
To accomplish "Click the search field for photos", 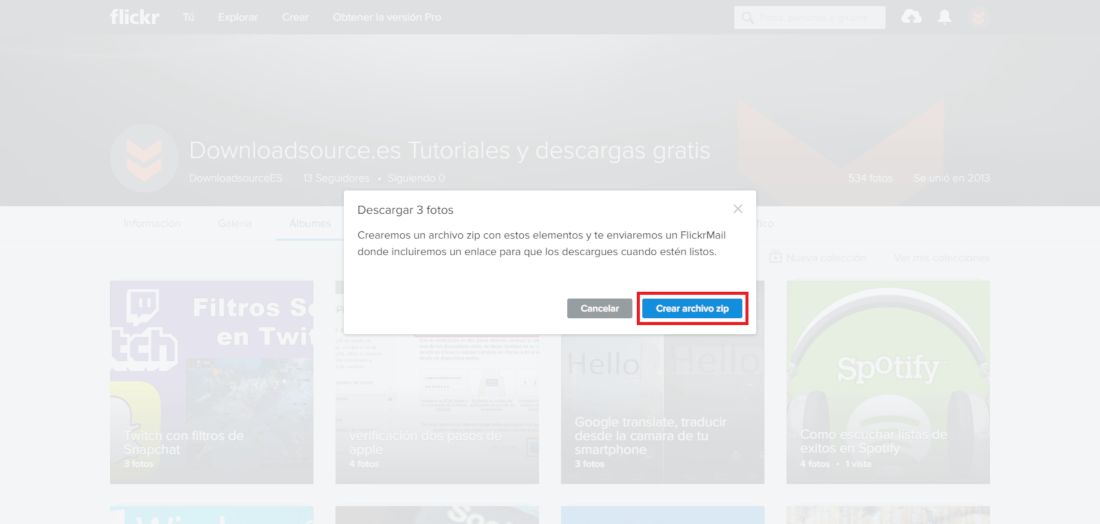I will coord(810,18).
